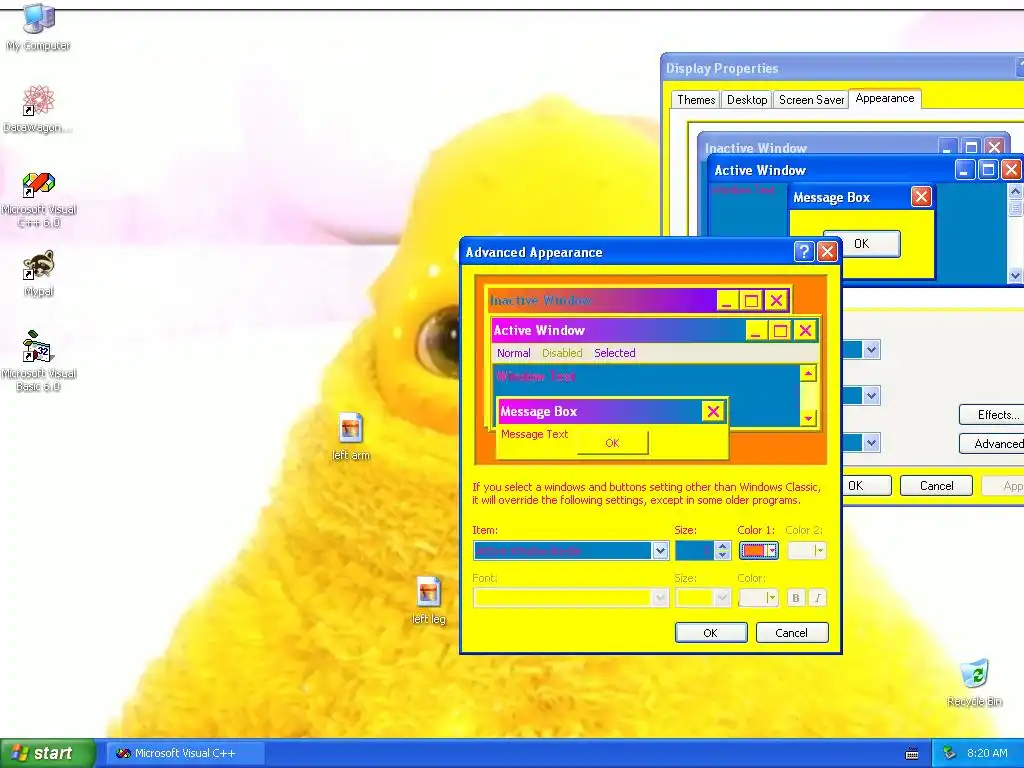Click scrollbar up arrow in Advanced Appearance preview
This screenshot has height=768, width=1024.
(808, 373)
